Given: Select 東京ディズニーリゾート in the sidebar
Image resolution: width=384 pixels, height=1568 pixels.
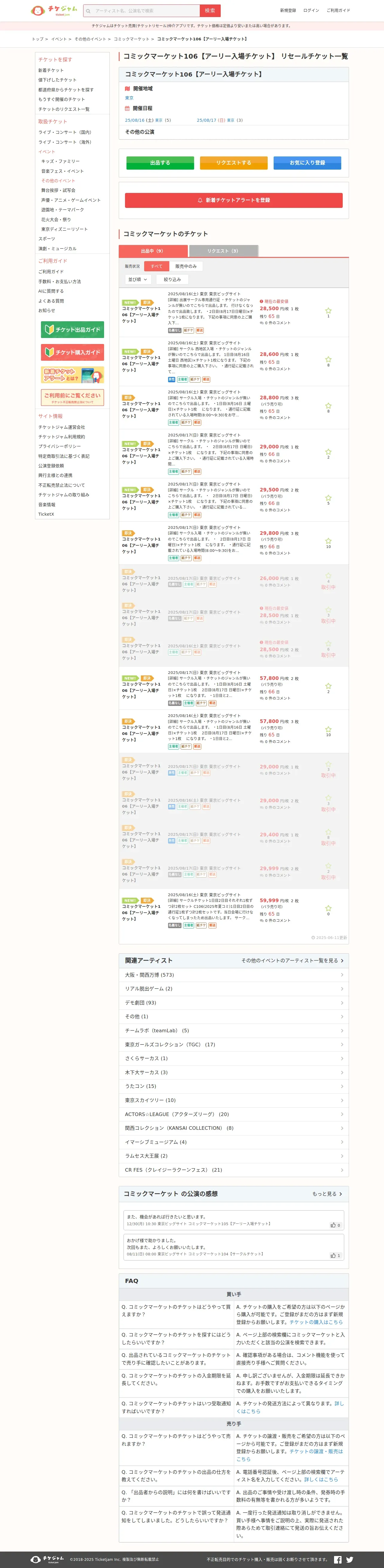Looking at the screenshot, I should pos(65,229).
